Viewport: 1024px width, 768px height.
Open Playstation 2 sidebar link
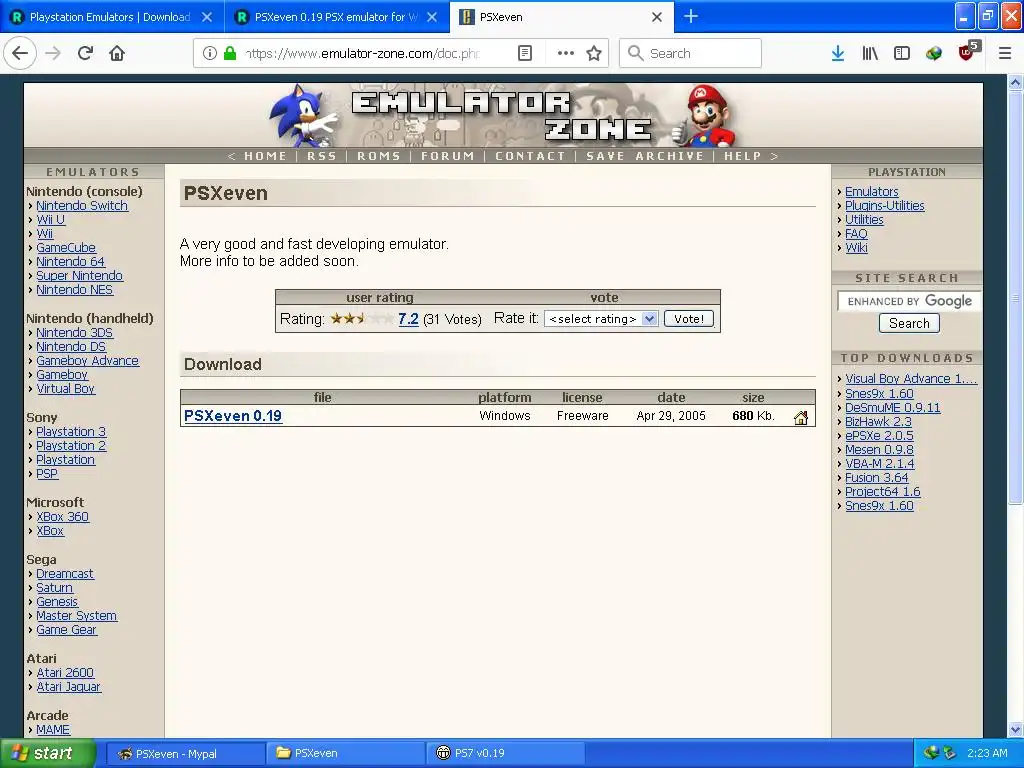pyautogui.click(x=71, y=445)
